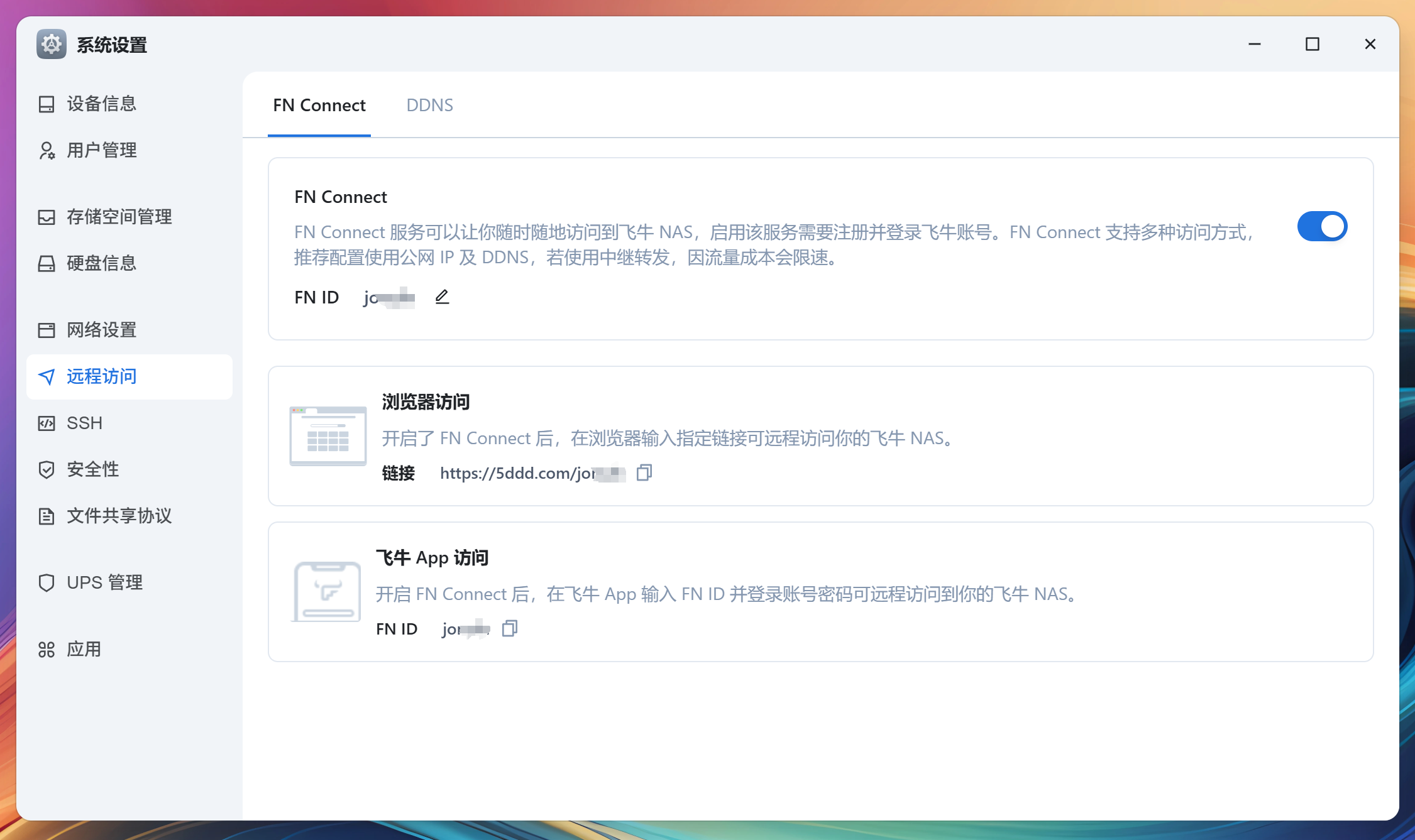This screenshot has width=1415, height=840.
Task: Open 文件共享协议 settings
Action: [118, 516]
